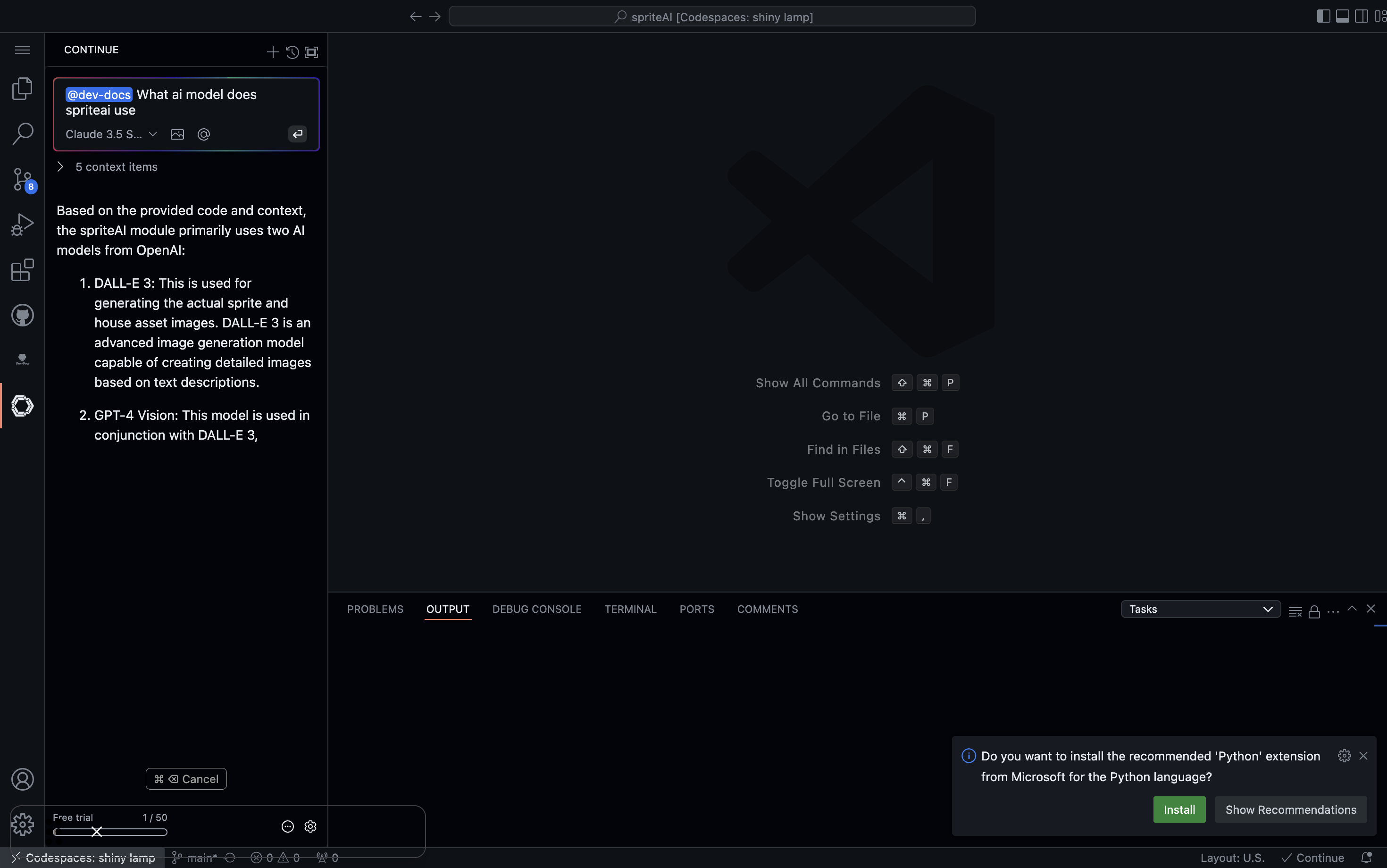Switch to the PROBLEMS tab
Screen dimensions: 1387x868
[x=375, y=609]
